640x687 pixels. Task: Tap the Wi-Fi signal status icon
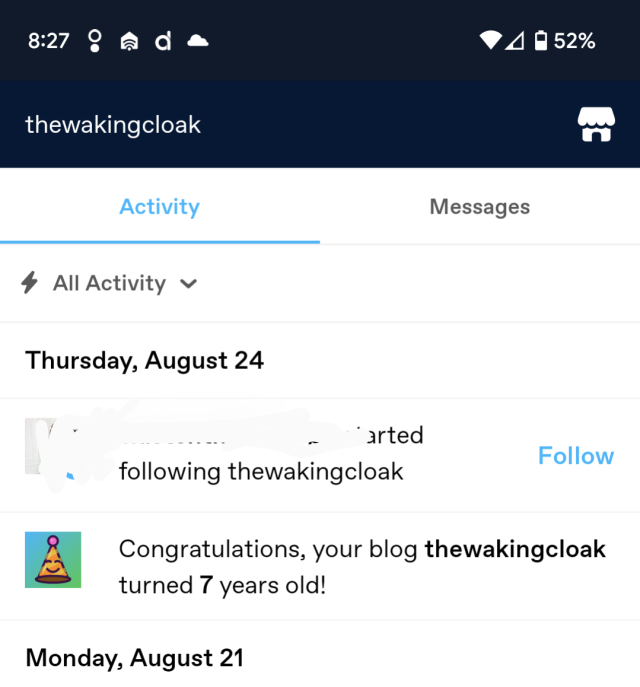tap(490, 41)
